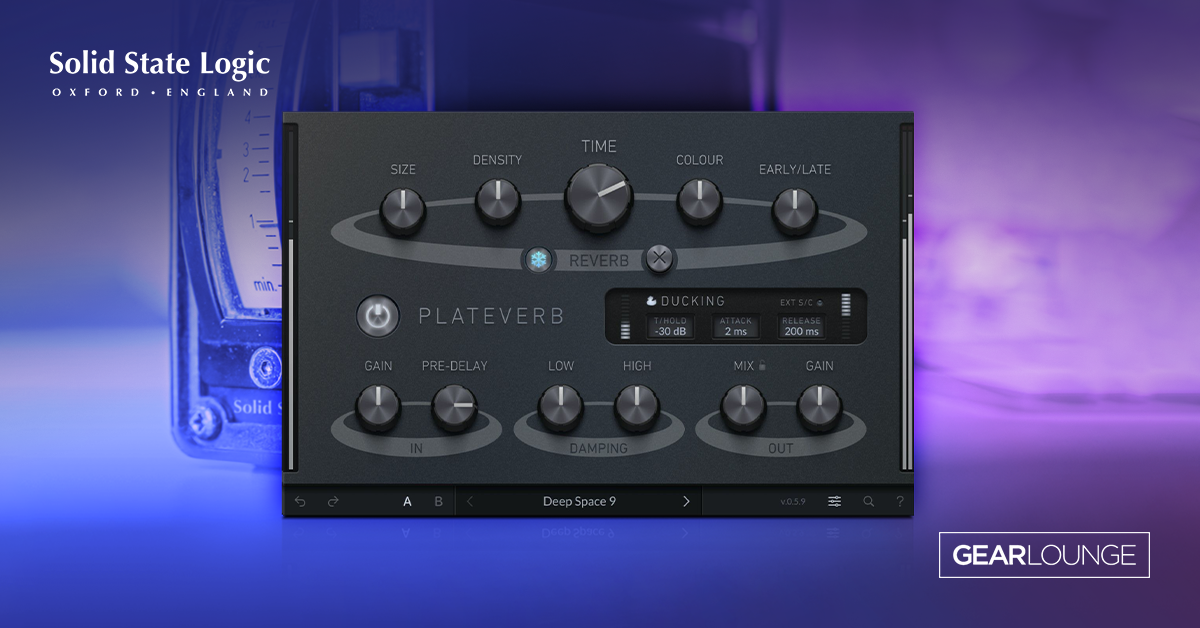Open the Deep Space 9 preset browser
The image size is (1200, 628).
point(580,501)
